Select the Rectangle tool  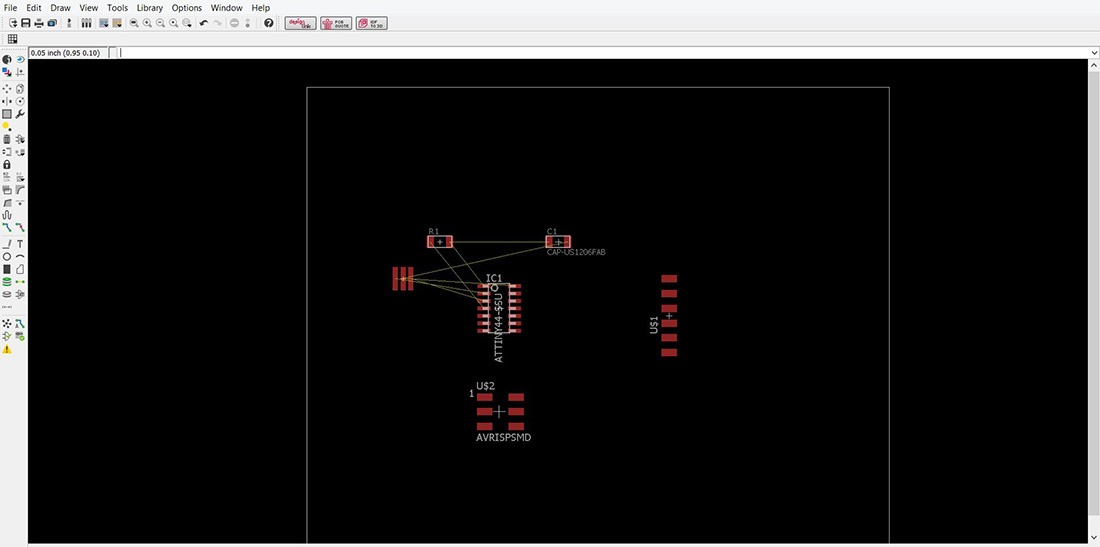click(x=7, y=269)
